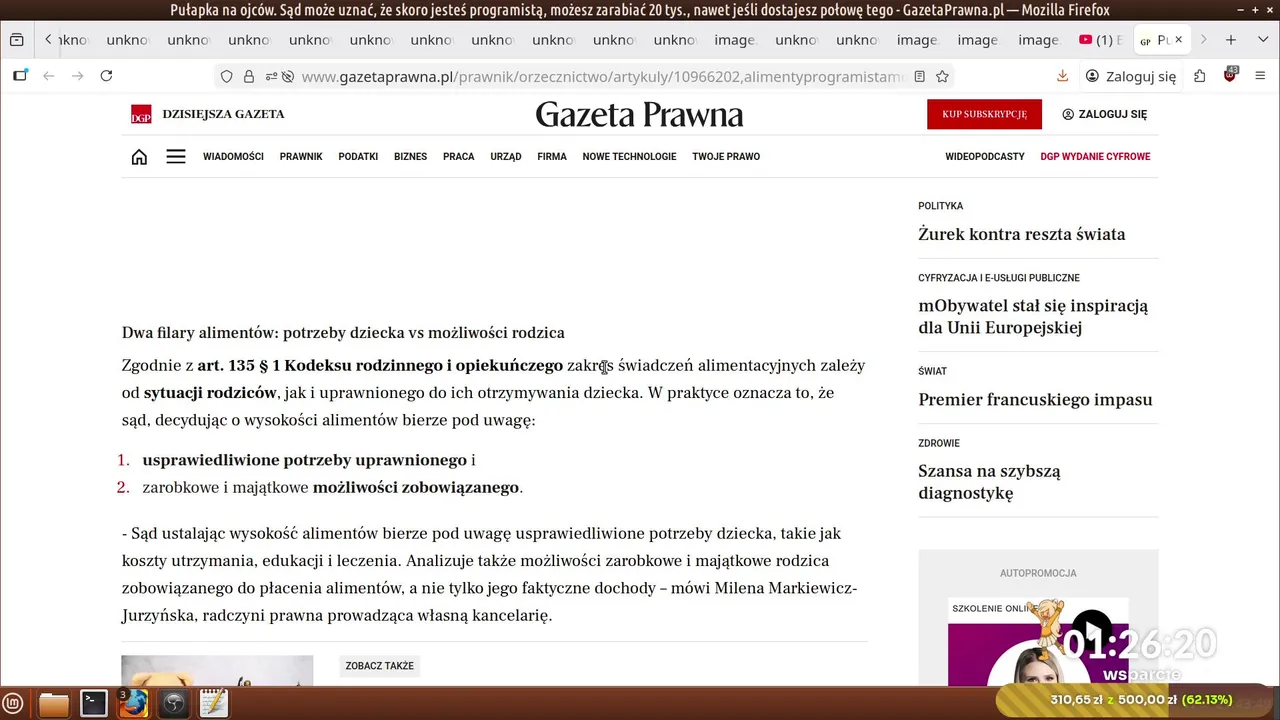The width and height of the screenshot is (1280, 720).
Task: Open the terminal from taskbar
Action: 94,703
